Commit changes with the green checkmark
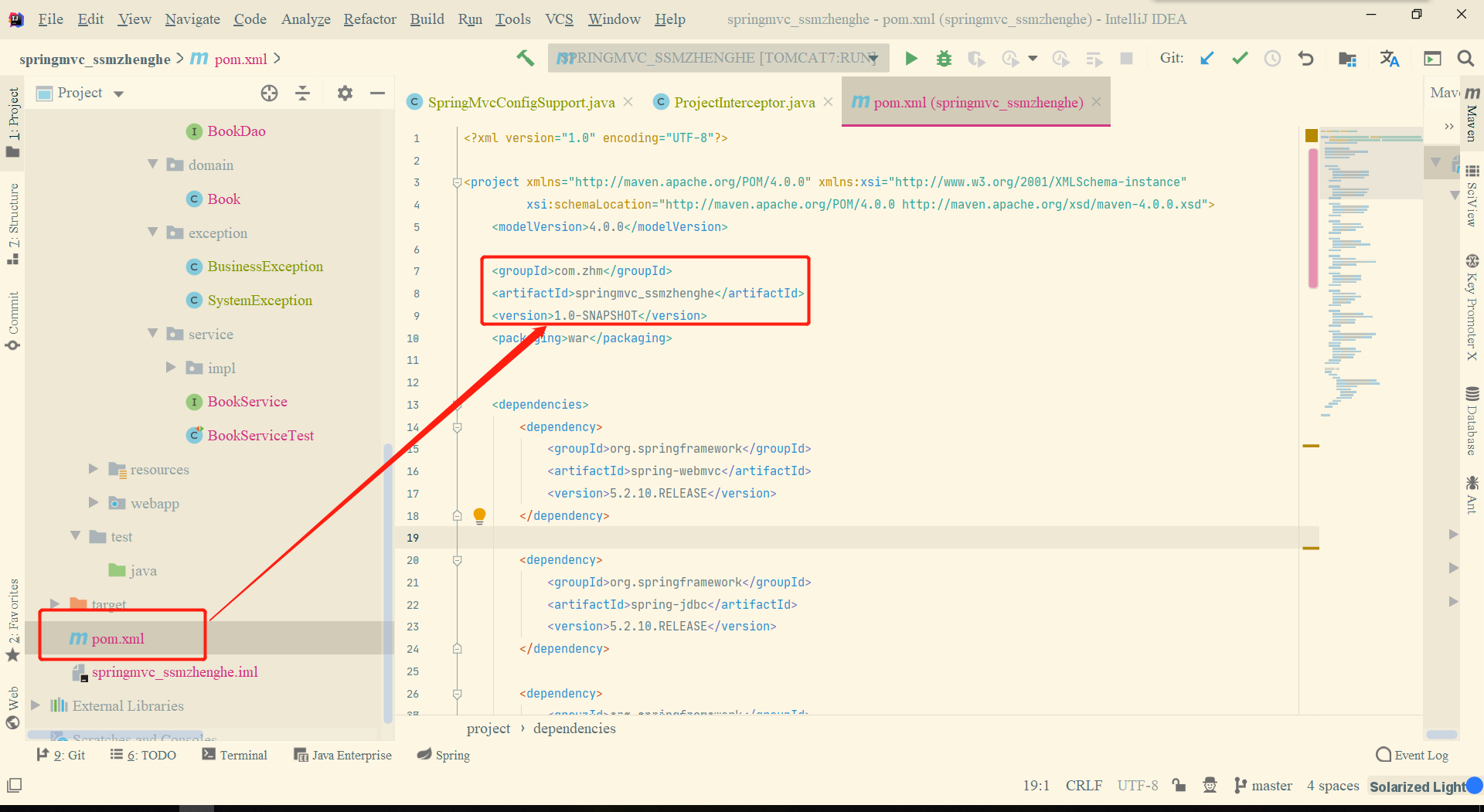 (1240, 58)
